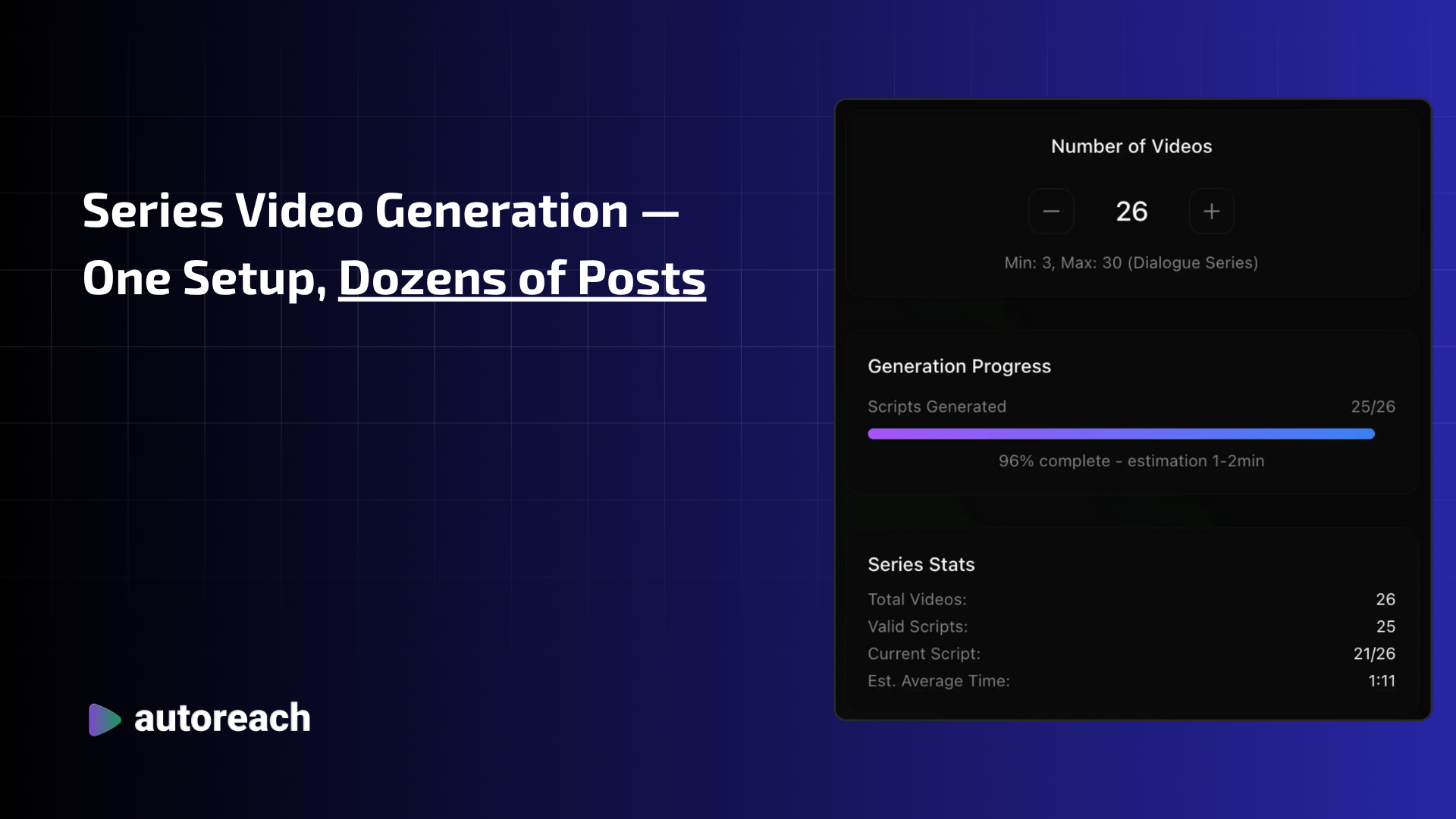Image resolution: width=1456 pixels, height=819 pixels.
Task: Click the number 26 in the video counter
Action: pos(1131,212)
